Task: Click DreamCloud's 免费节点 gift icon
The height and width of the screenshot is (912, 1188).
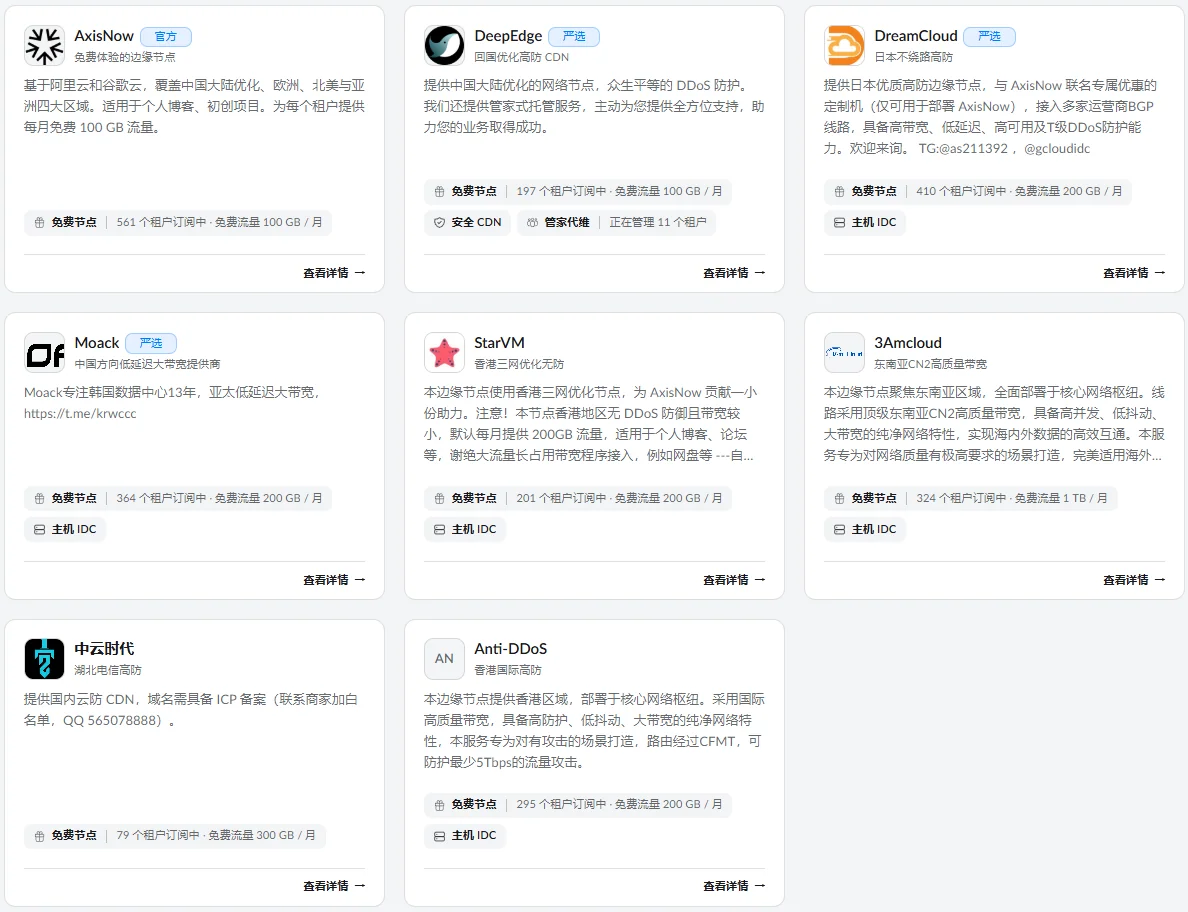Action: 839,192
